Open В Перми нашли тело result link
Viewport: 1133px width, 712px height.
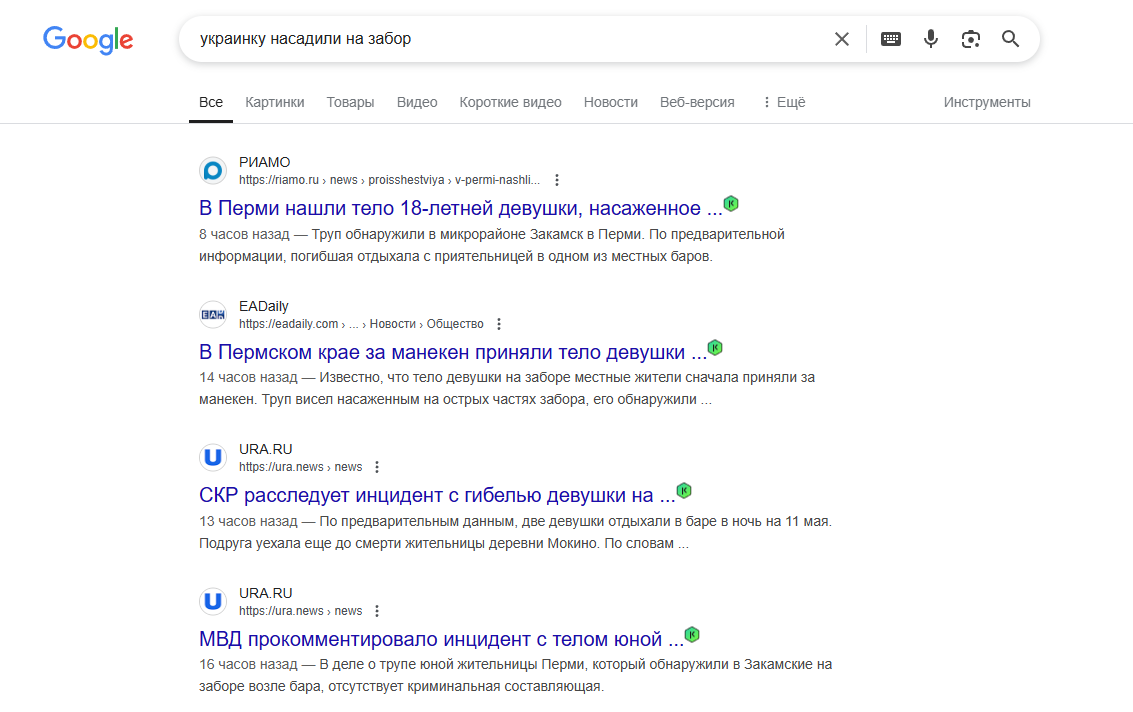click(461, 208)
